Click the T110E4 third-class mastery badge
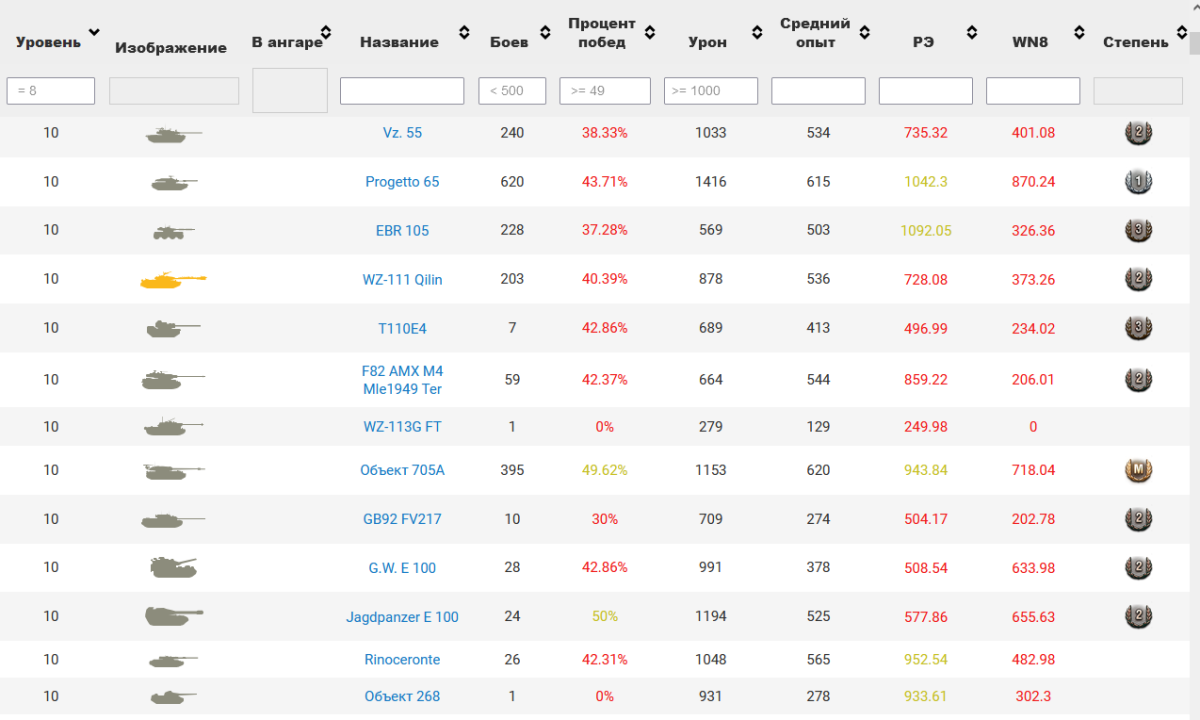Viewport: 1200px width, 720px height. point(1138,328)
